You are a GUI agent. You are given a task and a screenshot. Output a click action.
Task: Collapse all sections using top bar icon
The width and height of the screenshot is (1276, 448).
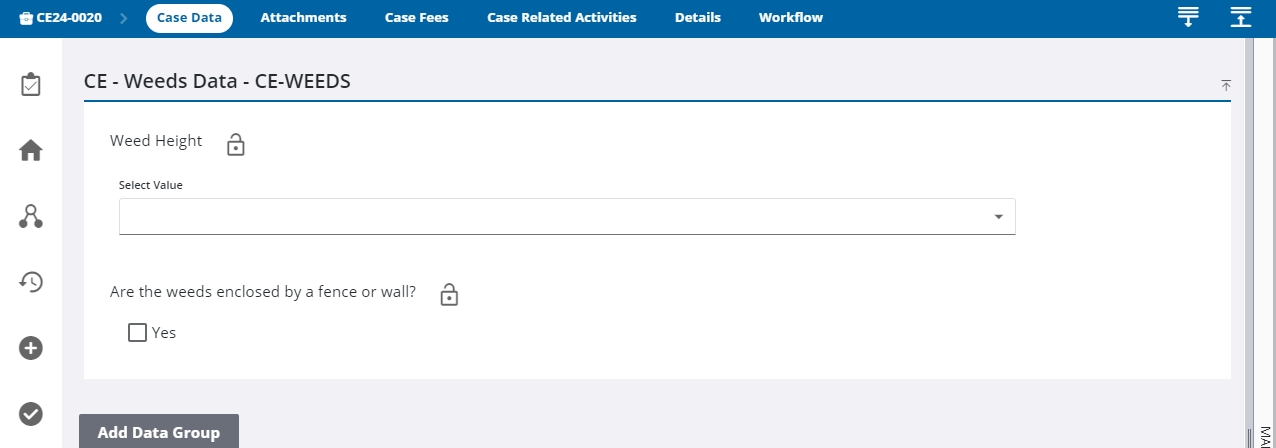click(1240, 17)
